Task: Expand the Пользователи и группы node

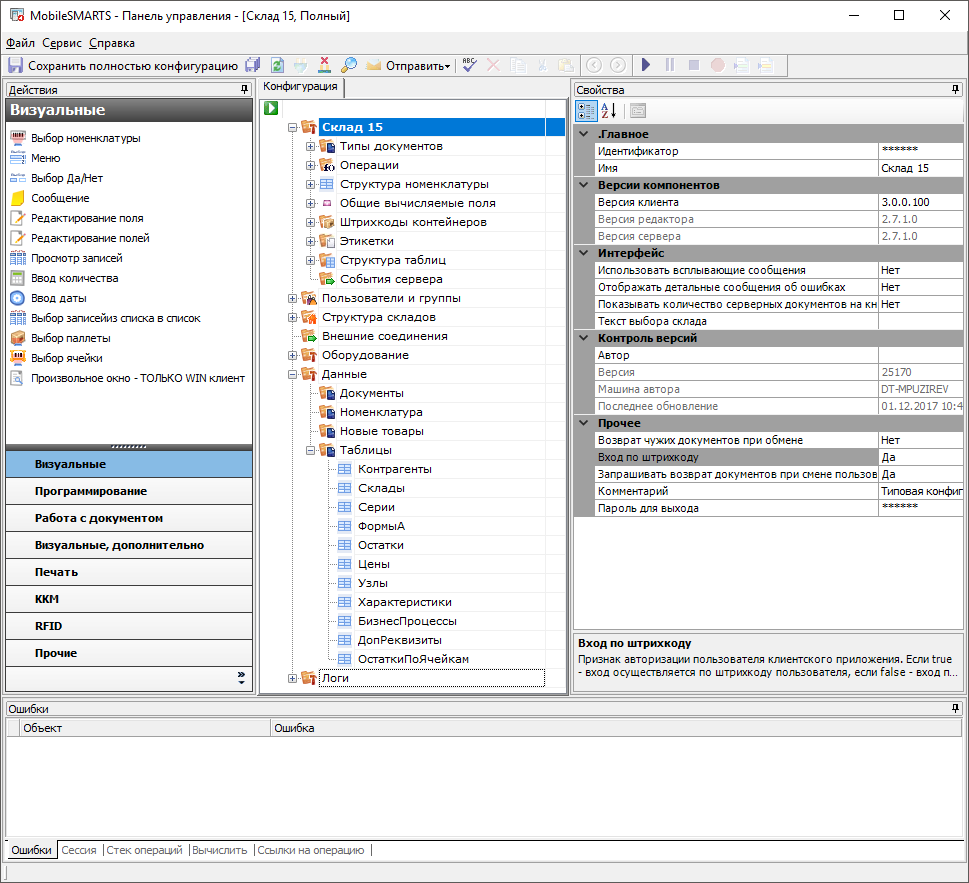Action: coord(293,298)
